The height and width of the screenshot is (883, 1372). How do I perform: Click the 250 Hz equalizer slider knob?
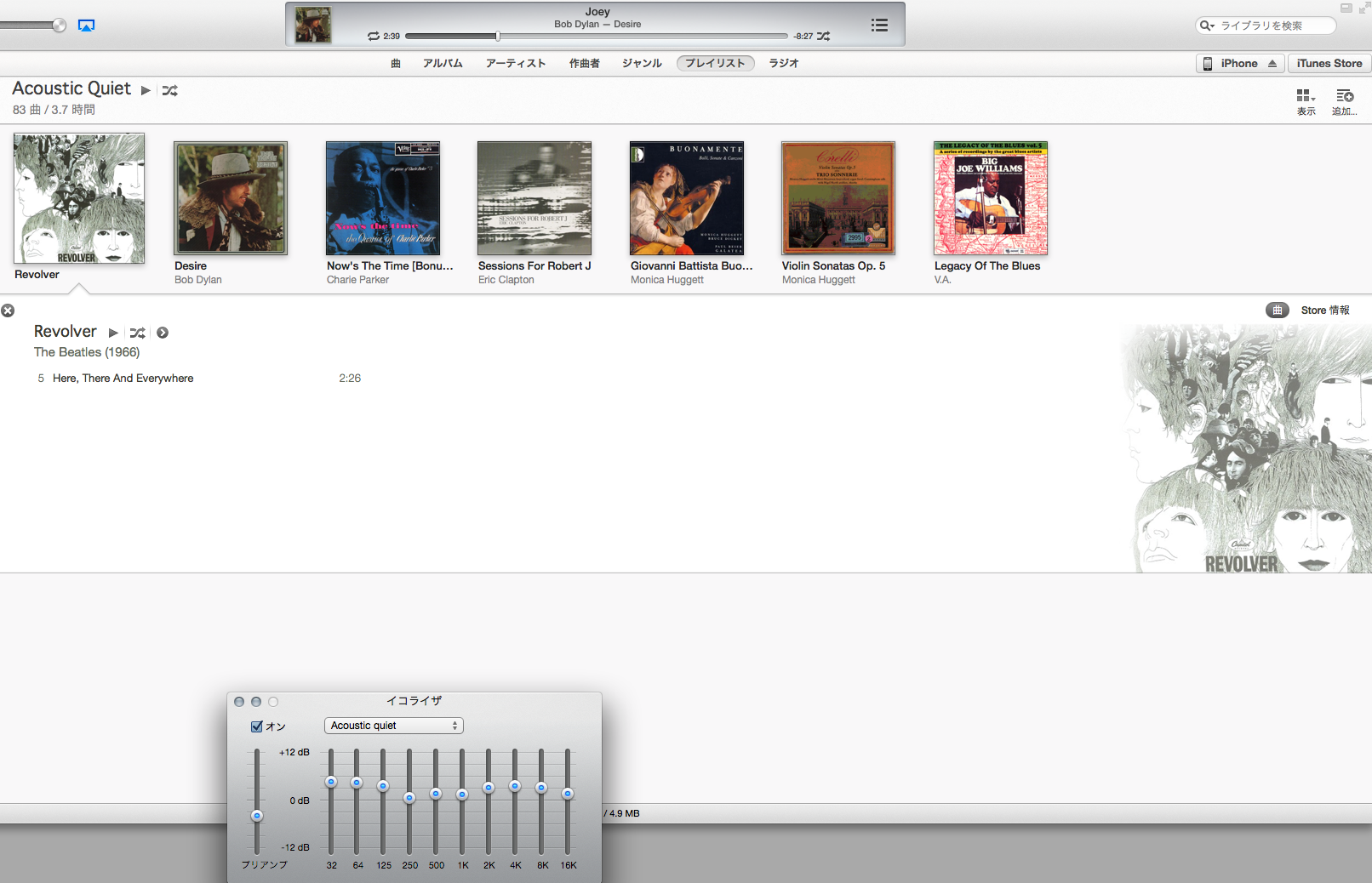tap(409, 798)
